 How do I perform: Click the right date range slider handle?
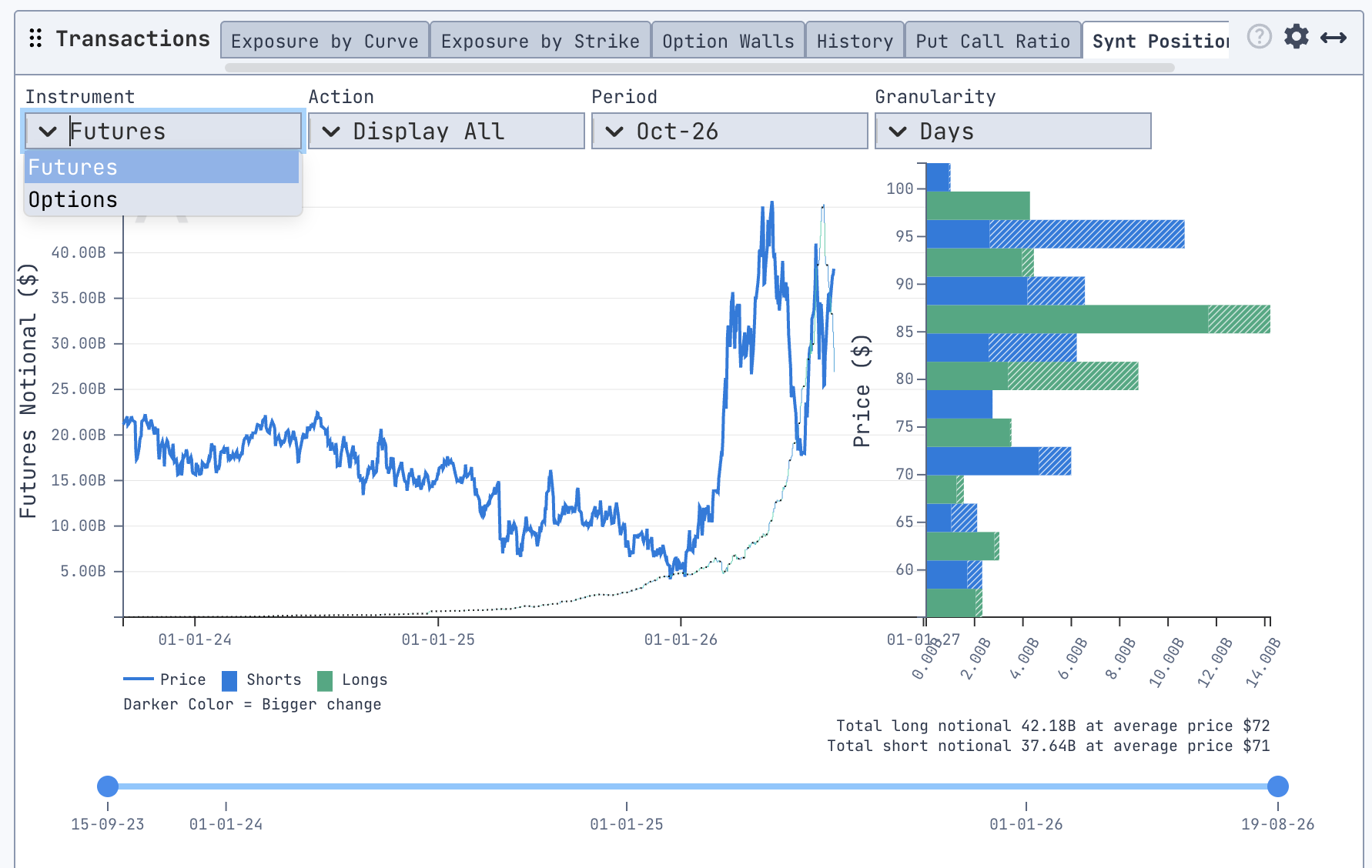[x=1278, y=786]
